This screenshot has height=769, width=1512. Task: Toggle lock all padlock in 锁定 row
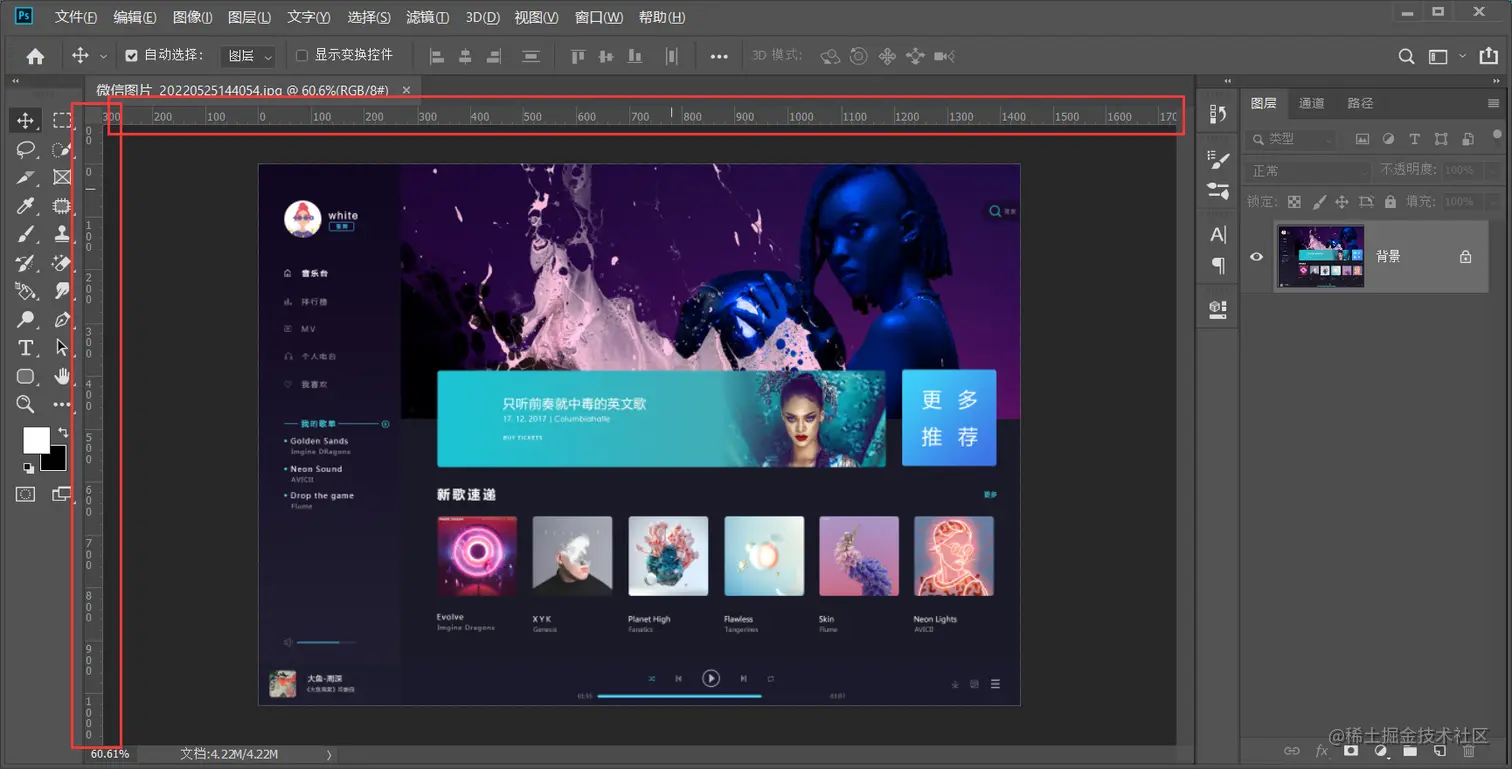tap(1390, 202)
